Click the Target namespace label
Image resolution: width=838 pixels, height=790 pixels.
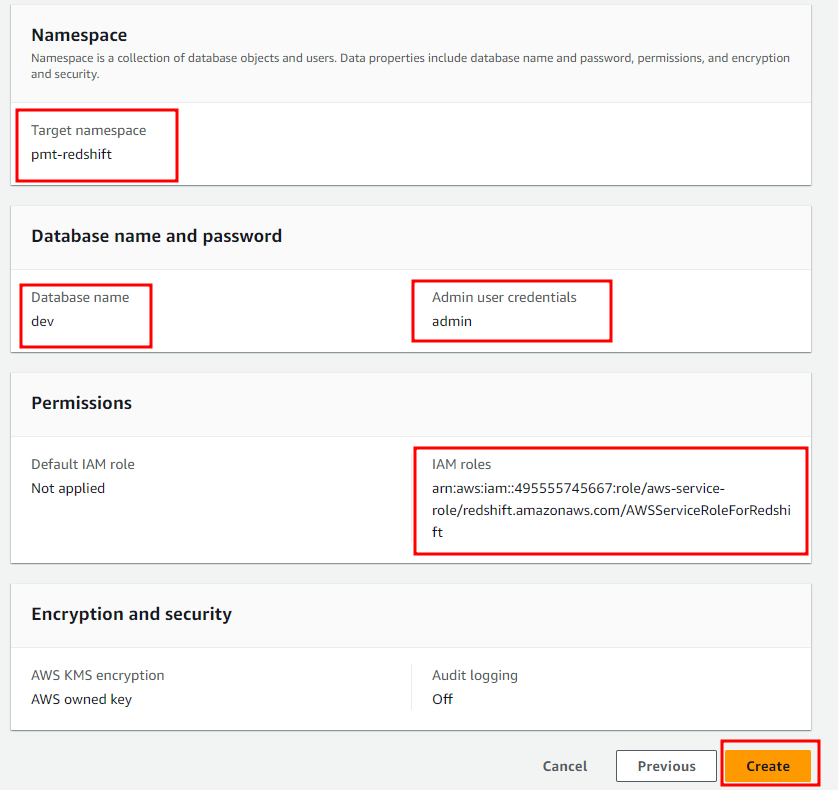(88, 130)
